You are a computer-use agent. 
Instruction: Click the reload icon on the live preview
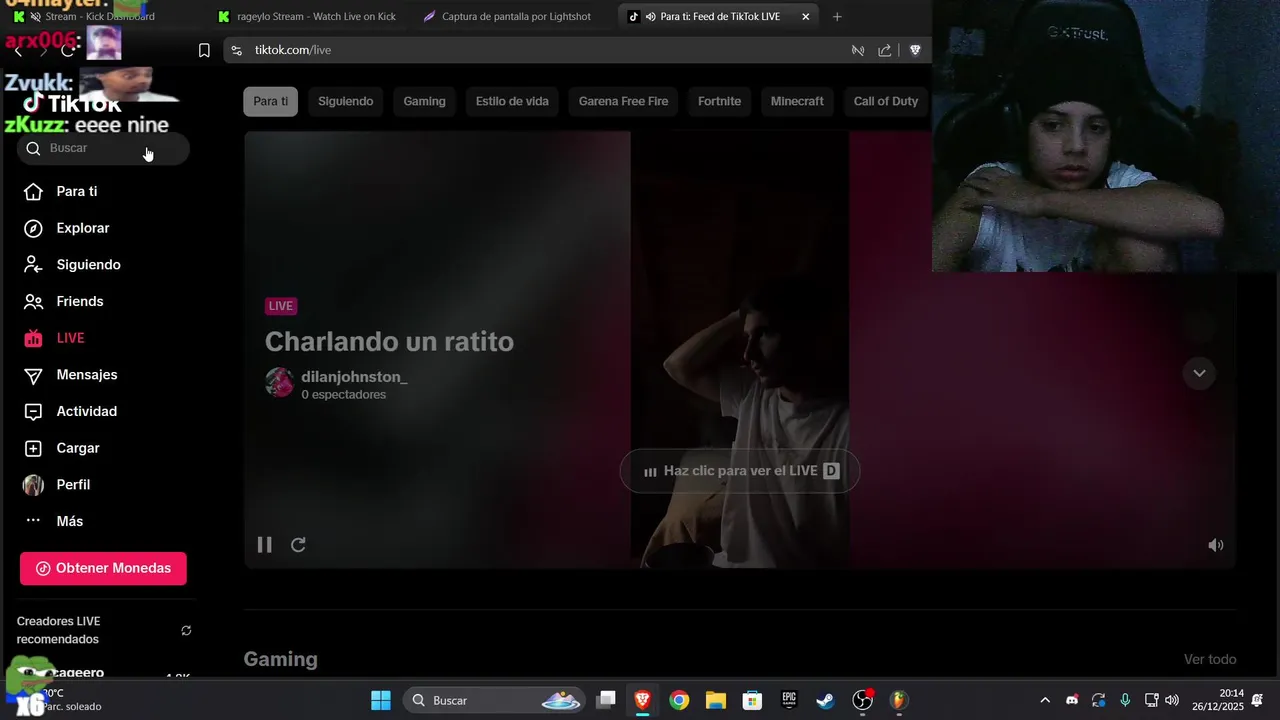point(298,545)
